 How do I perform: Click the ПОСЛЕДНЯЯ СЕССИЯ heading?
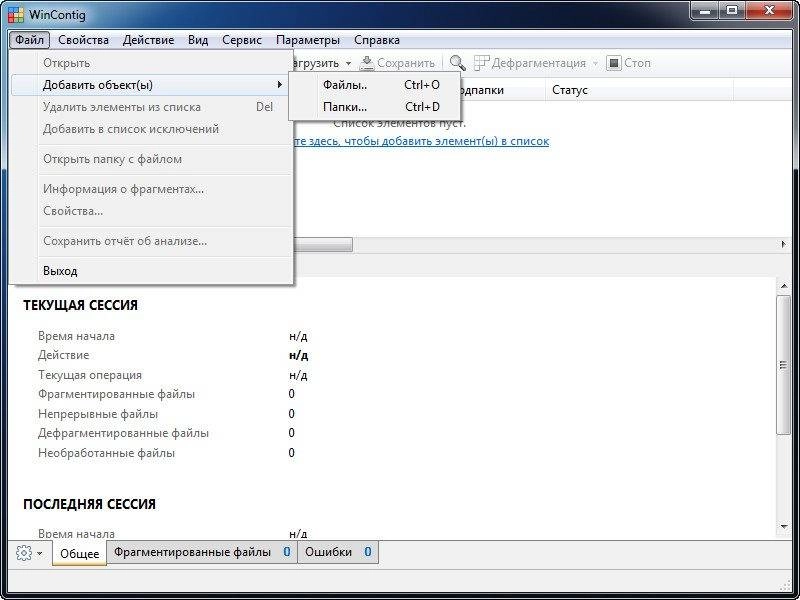89,504
